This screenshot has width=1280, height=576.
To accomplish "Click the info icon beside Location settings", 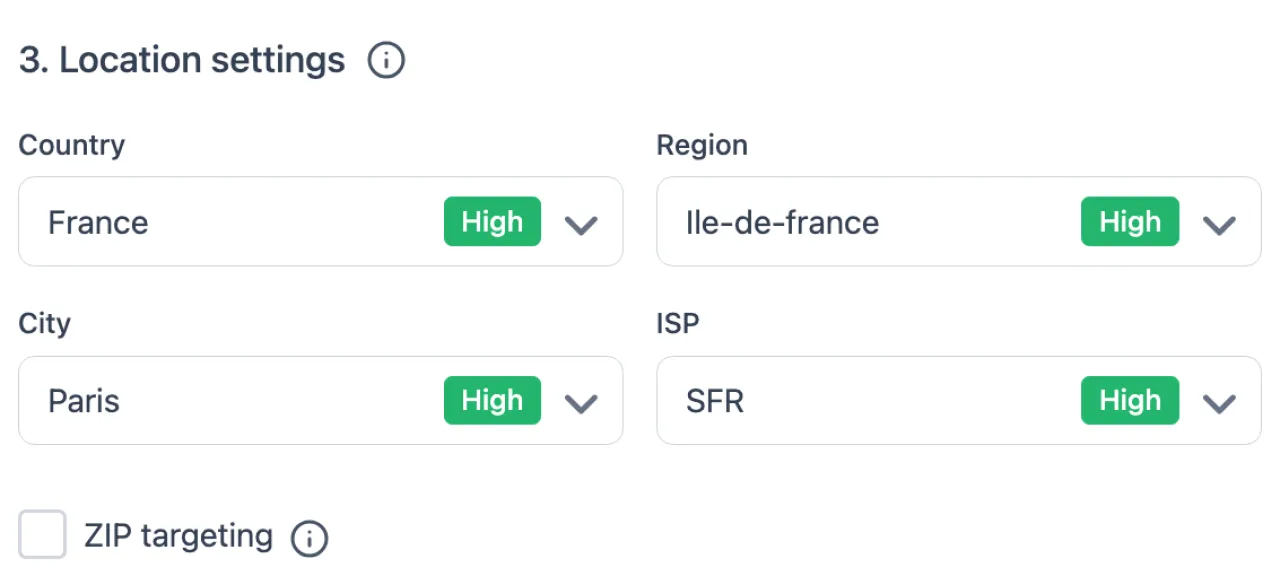I will click(386, 61).
